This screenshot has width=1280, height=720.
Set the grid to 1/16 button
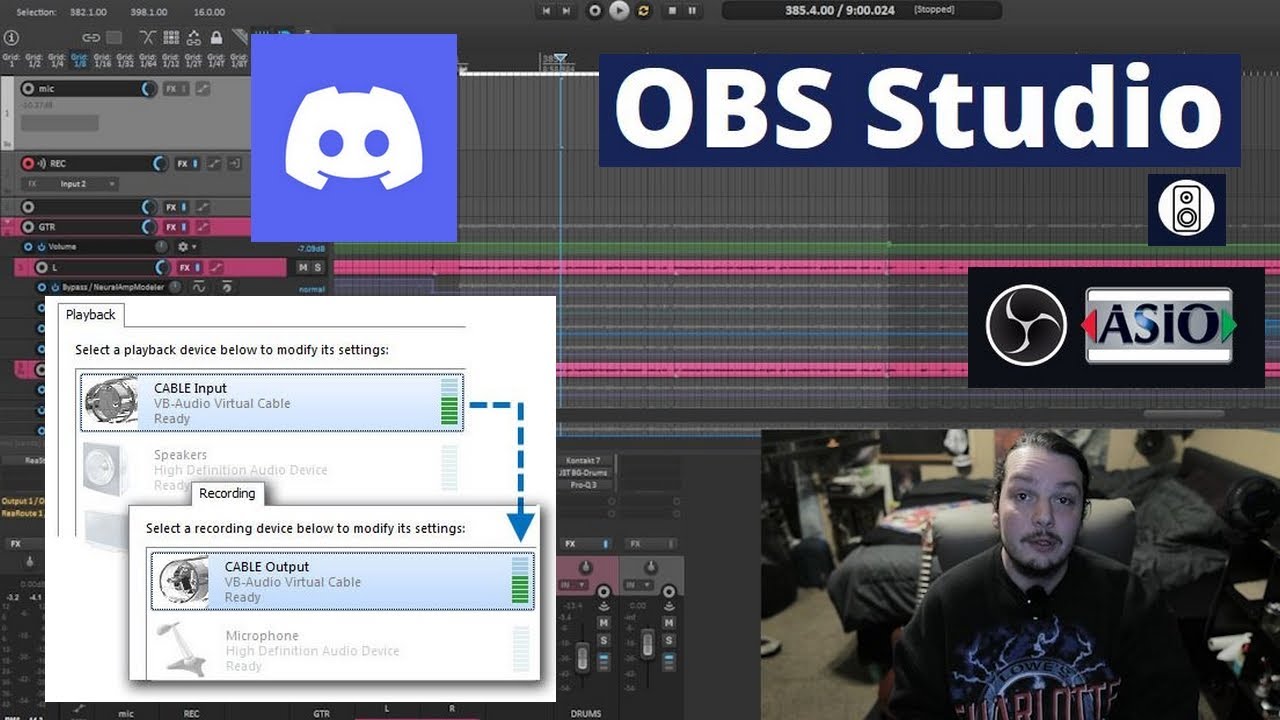tap(102, 60)
